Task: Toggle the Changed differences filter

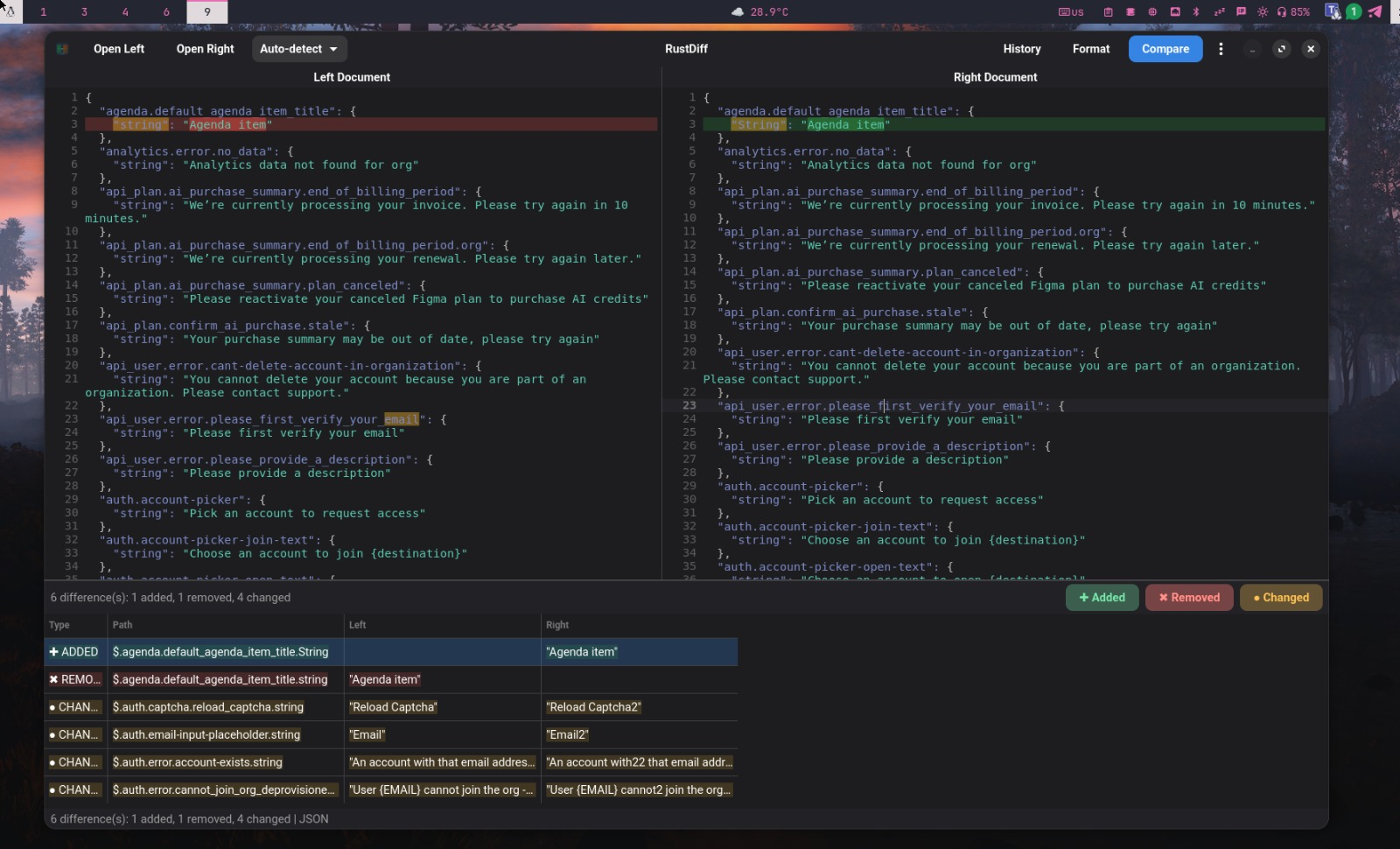Action: point(1281,598)
